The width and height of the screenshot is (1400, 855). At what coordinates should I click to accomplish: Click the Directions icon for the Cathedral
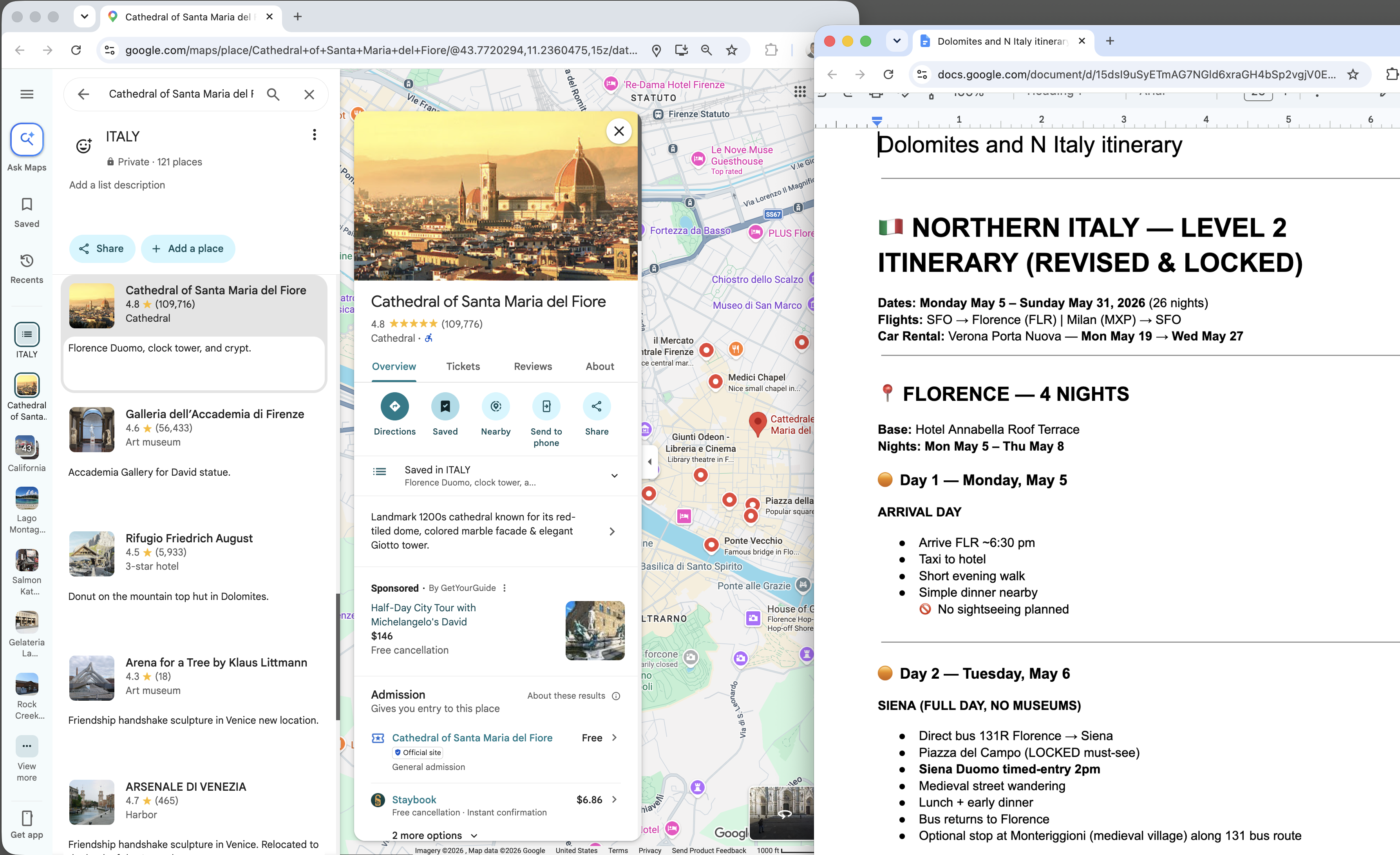[x=395, y=406]
